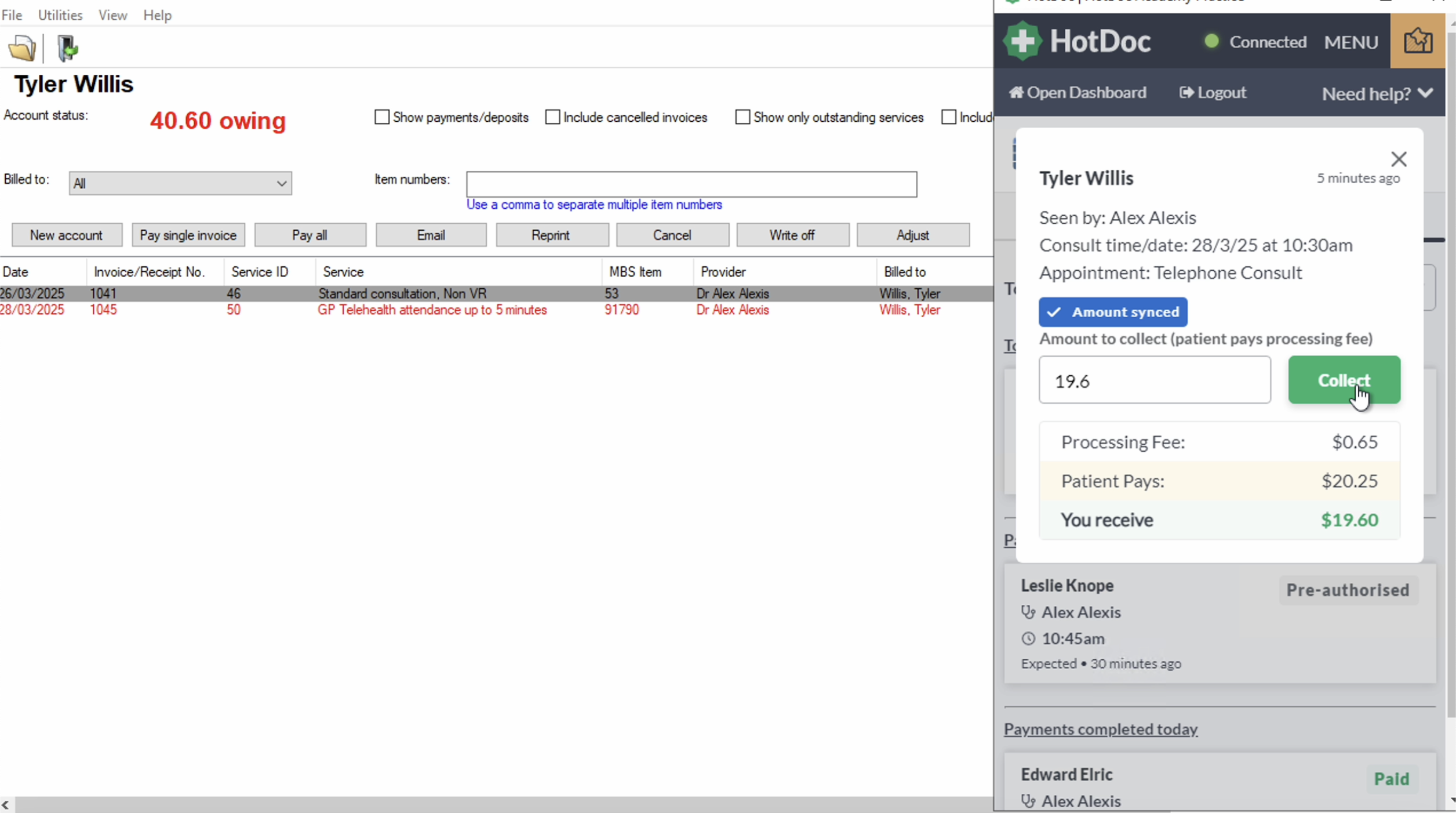Click the 40.60 owing account status
Viewport: 1456px width, 813px height.
tap(218, 121)
